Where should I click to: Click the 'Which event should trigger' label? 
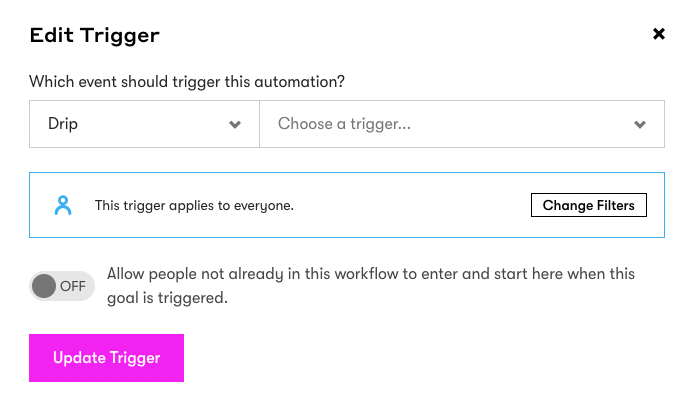pyautogui.click(x=187, y=82)
